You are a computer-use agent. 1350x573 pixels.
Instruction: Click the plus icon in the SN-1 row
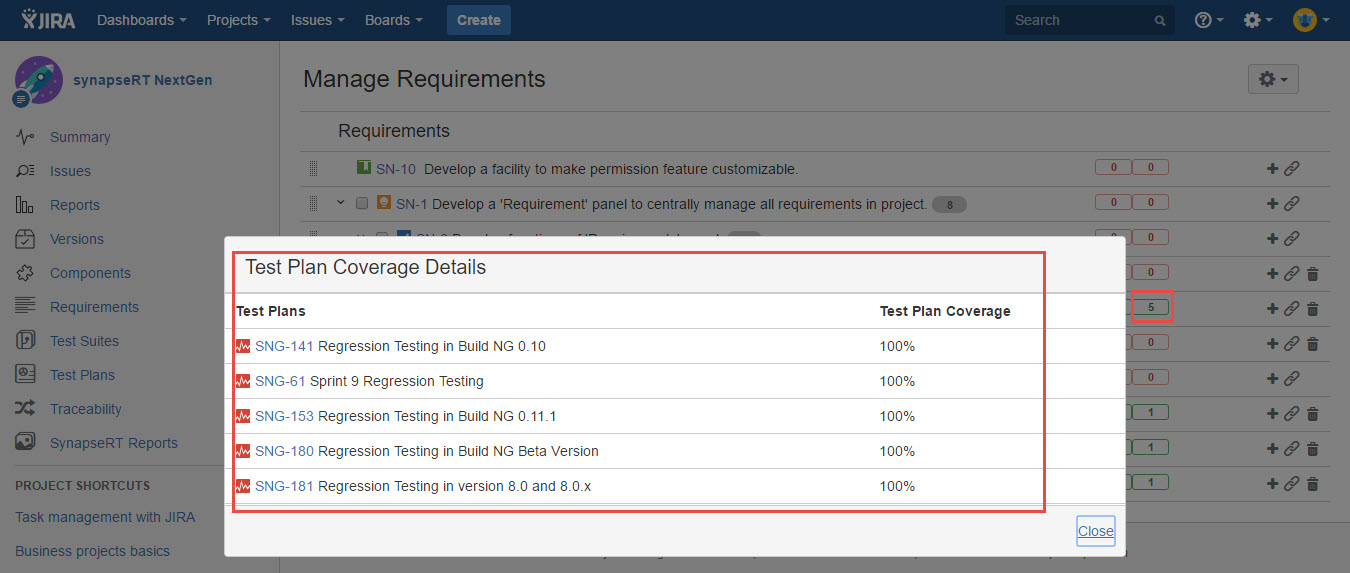[x=1272, y=204]
